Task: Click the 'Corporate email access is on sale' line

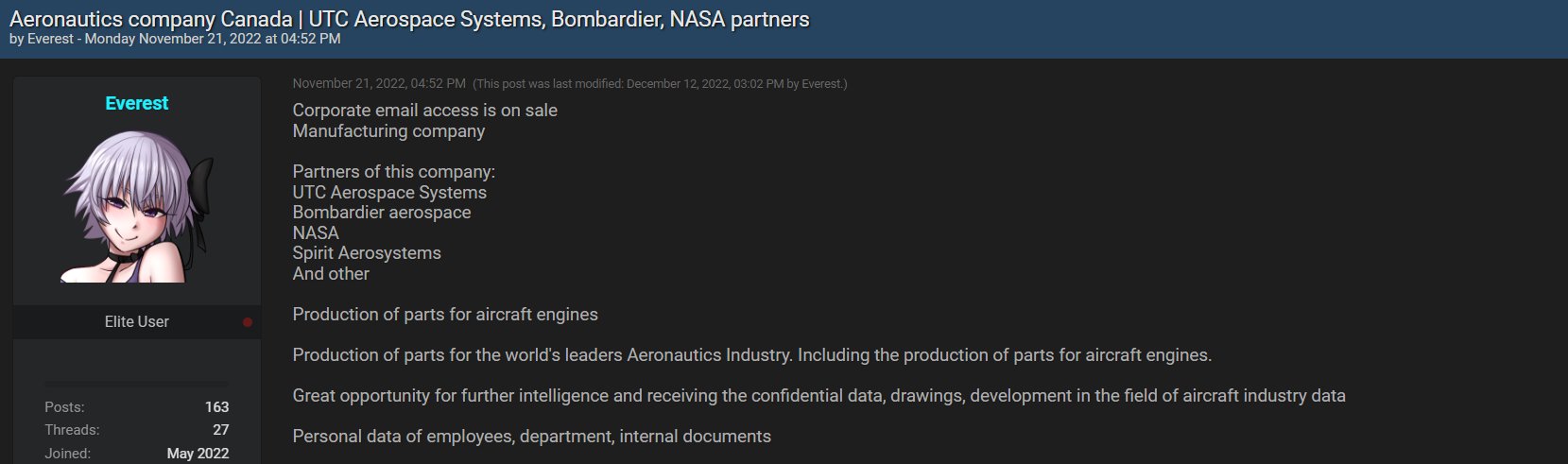Action: click(x=425, y=111)
